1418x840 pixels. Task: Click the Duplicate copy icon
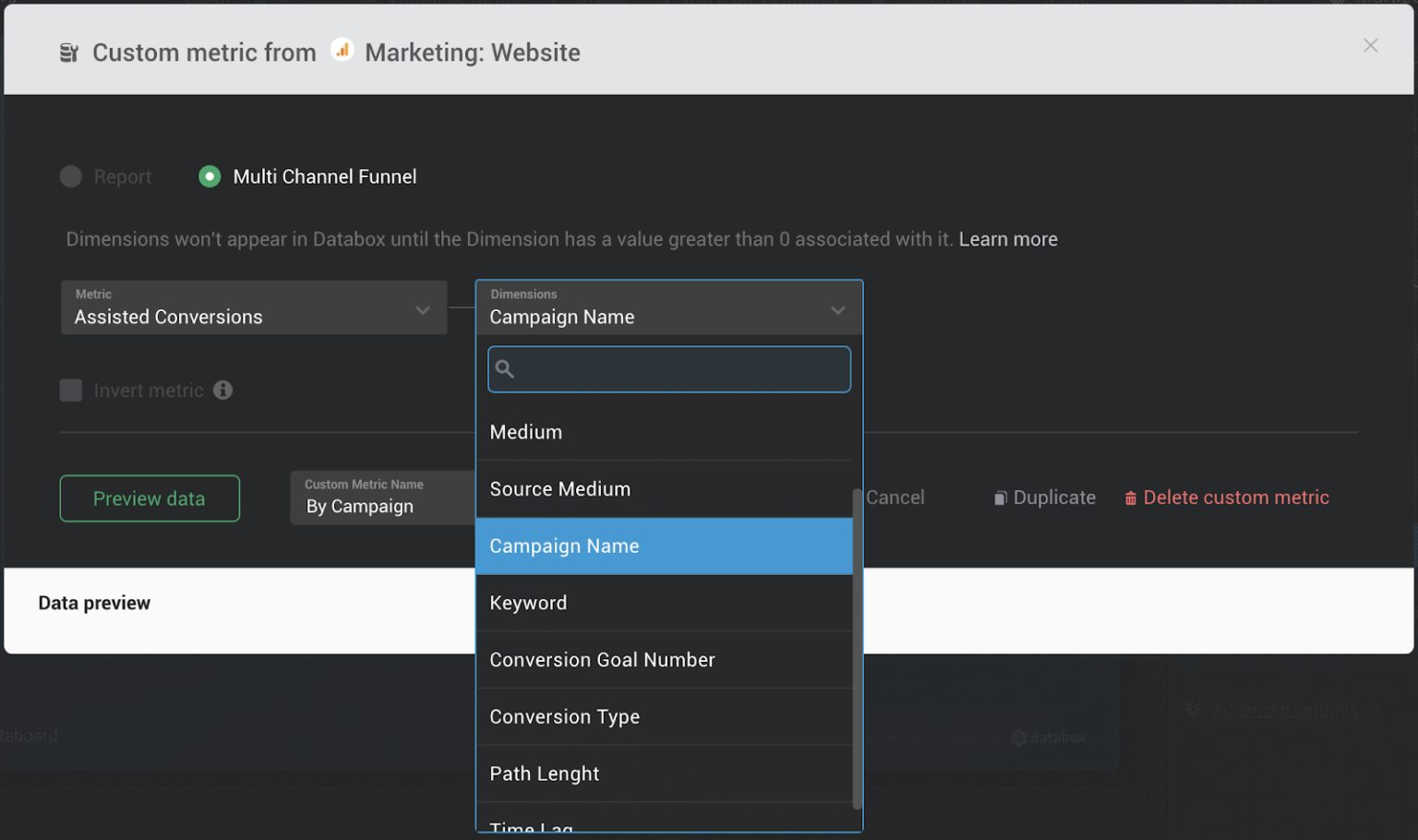click(1001, 497)
